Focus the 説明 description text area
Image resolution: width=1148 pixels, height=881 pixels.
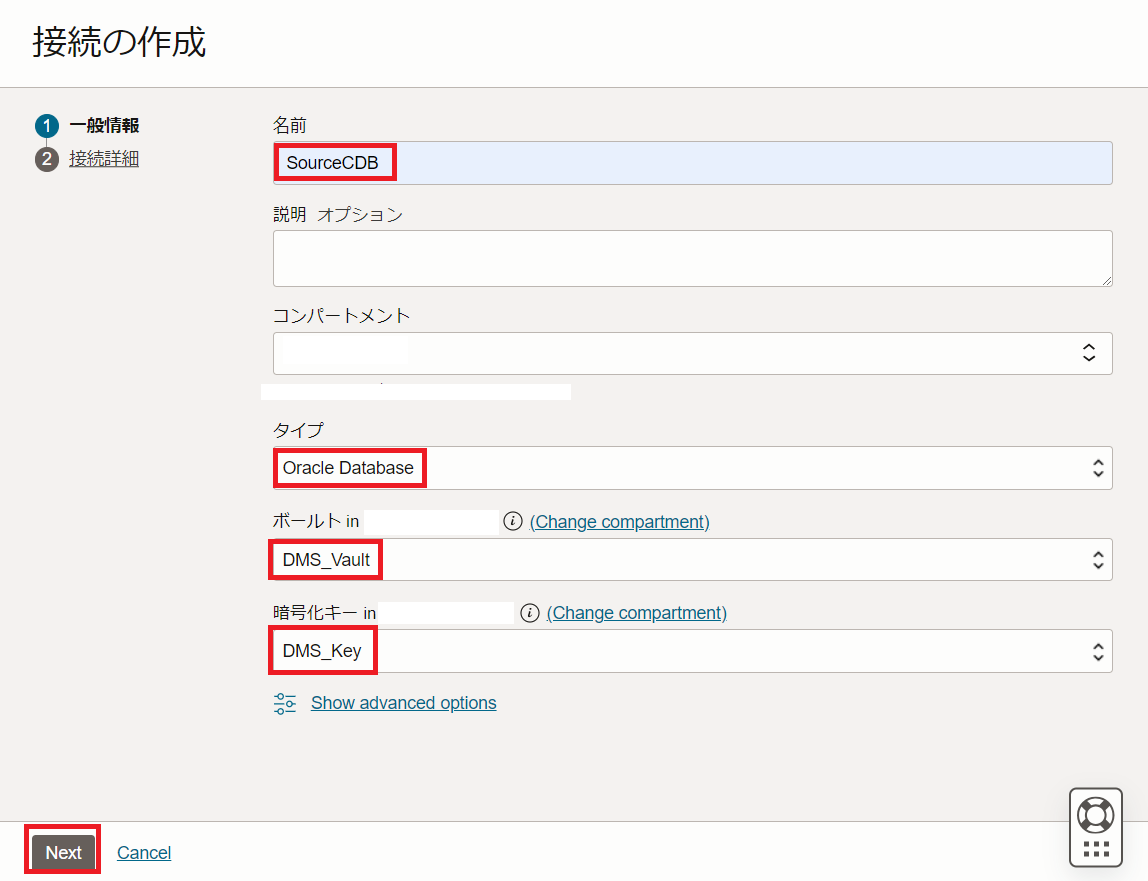[x=692, y=258]
